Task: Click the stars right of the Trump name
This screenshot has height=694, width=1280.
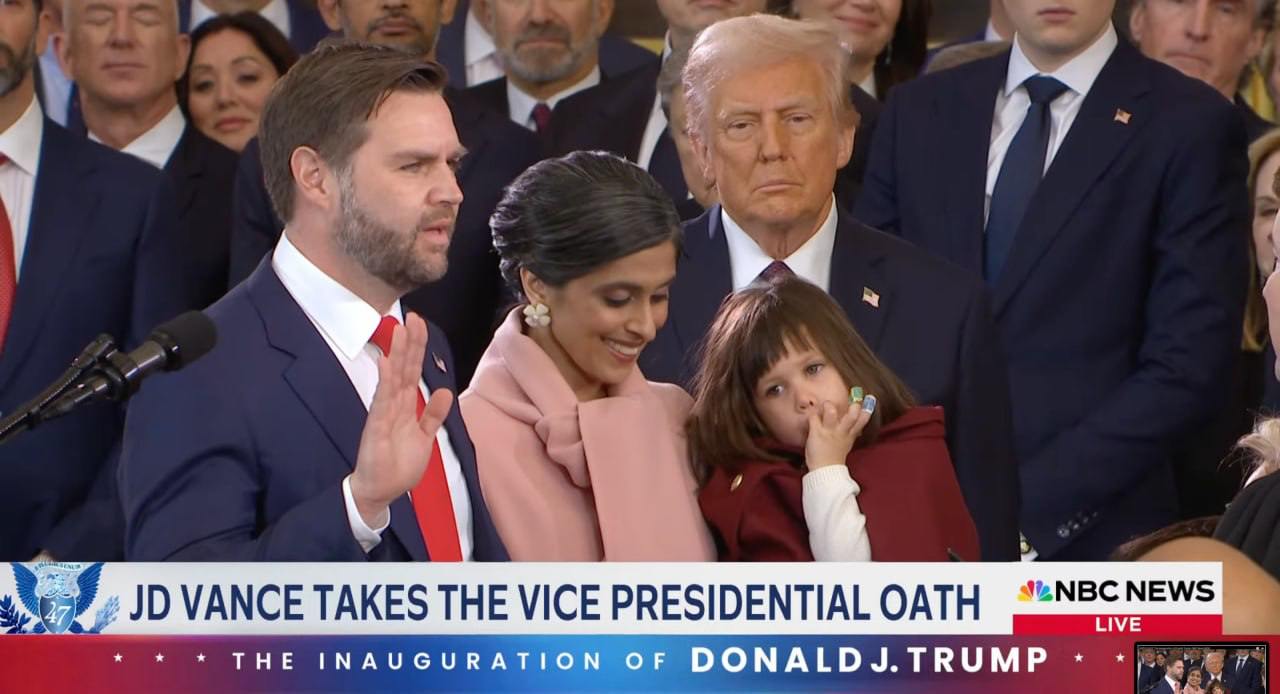Action: tap(1100, 659)
